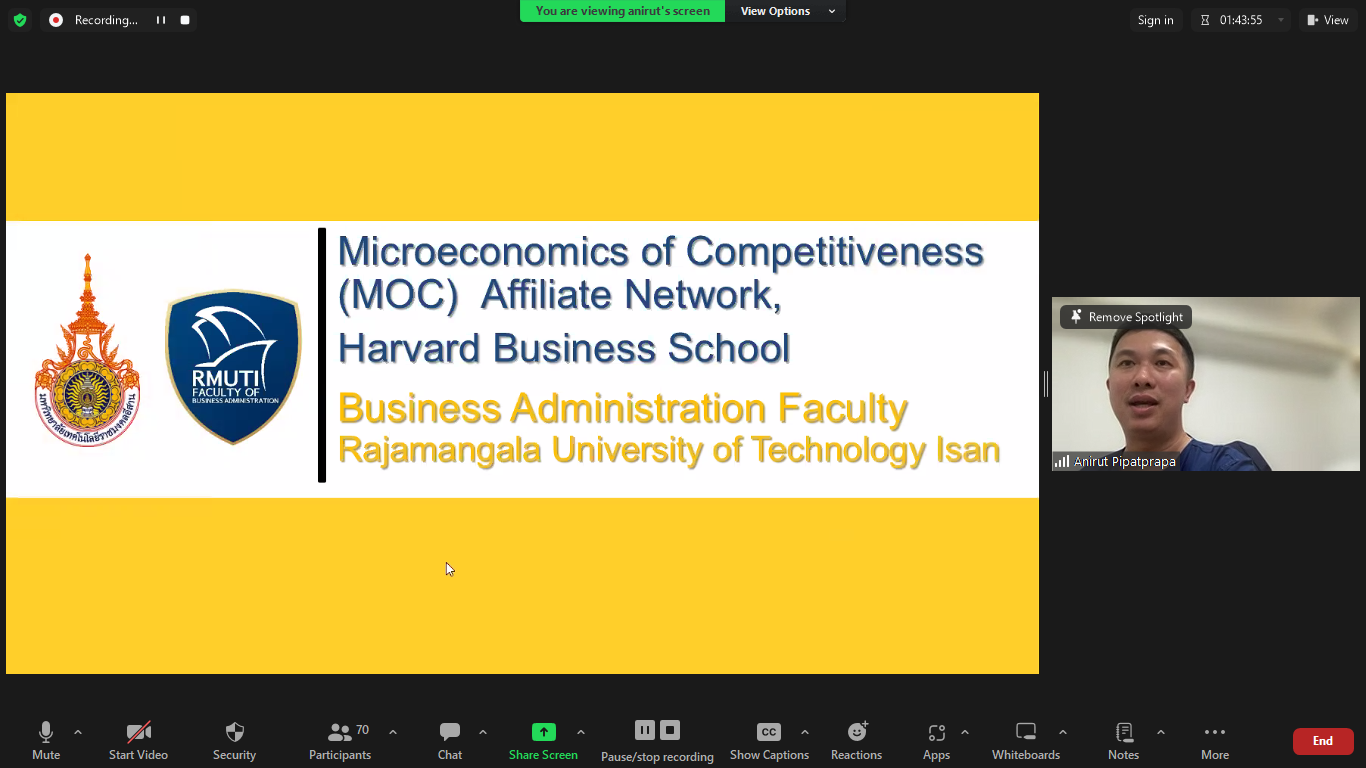
Task: Open the Reactions menu
Action: click(x=857, y=741)
